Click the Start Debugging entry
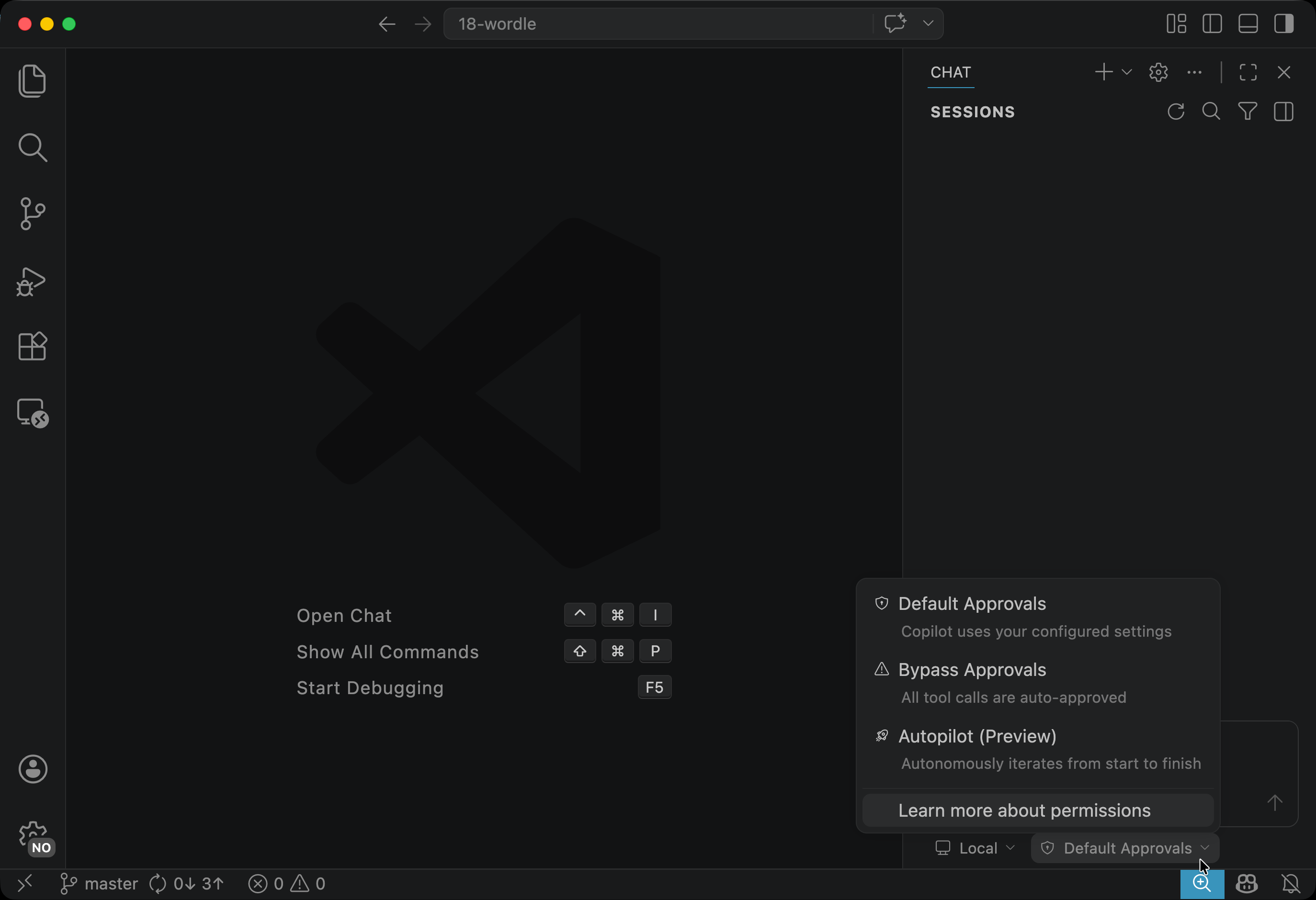Screen dimensions: 1316x900 pyautogui.click(x=370, y=688)
